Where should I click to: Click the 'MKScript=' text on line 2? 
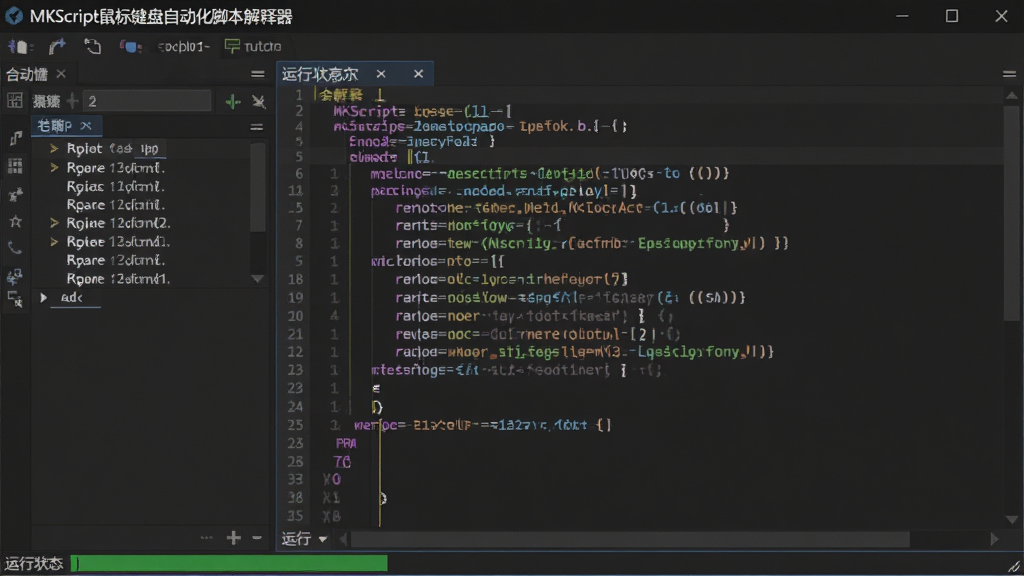click(x=370, y=111)
